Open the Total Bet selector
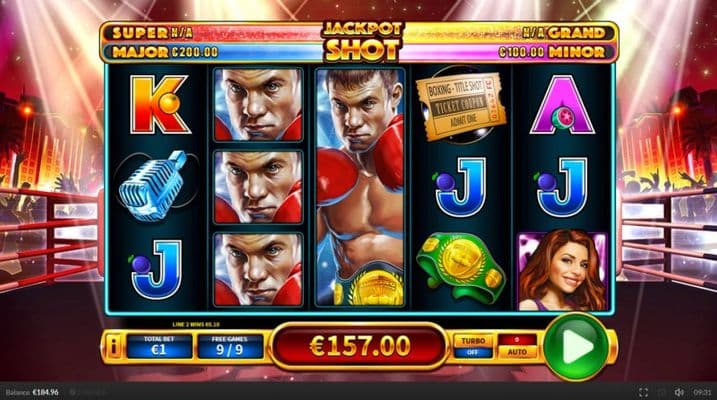The width and height of the screenshot is (717, 400). (159, 347)
